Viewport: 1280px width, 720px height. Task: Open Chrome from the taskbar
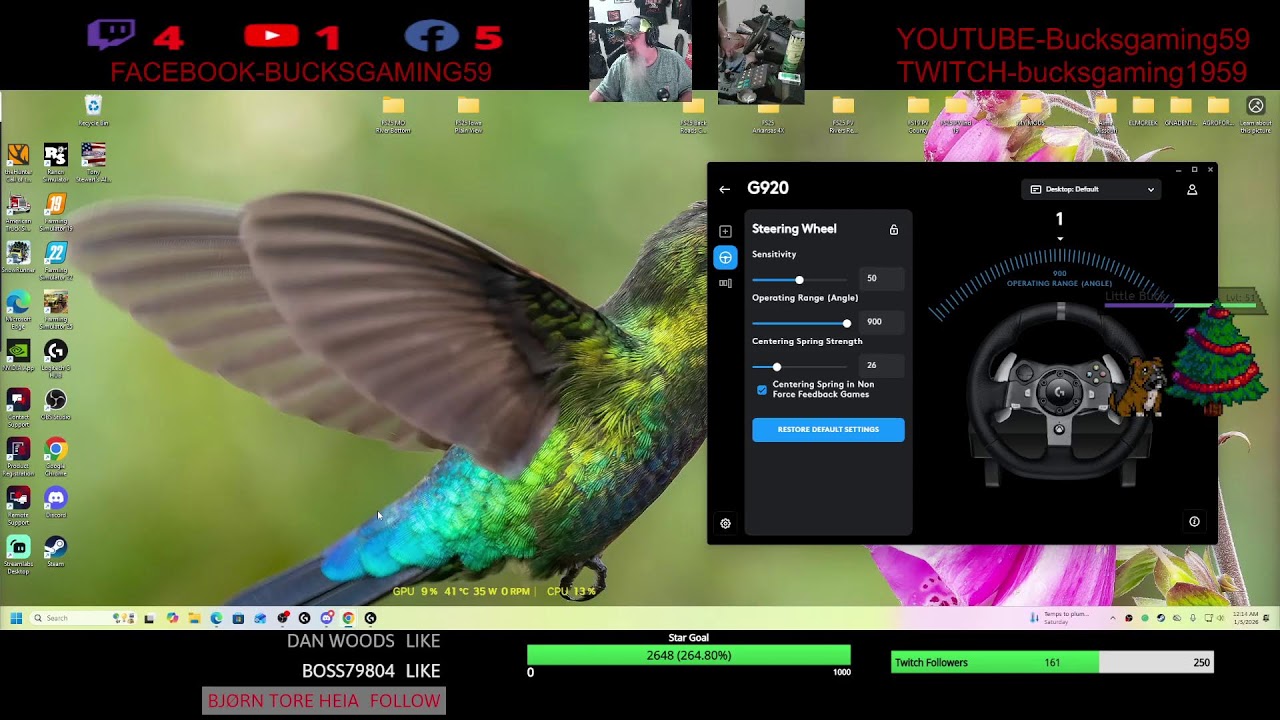point(348,618)
